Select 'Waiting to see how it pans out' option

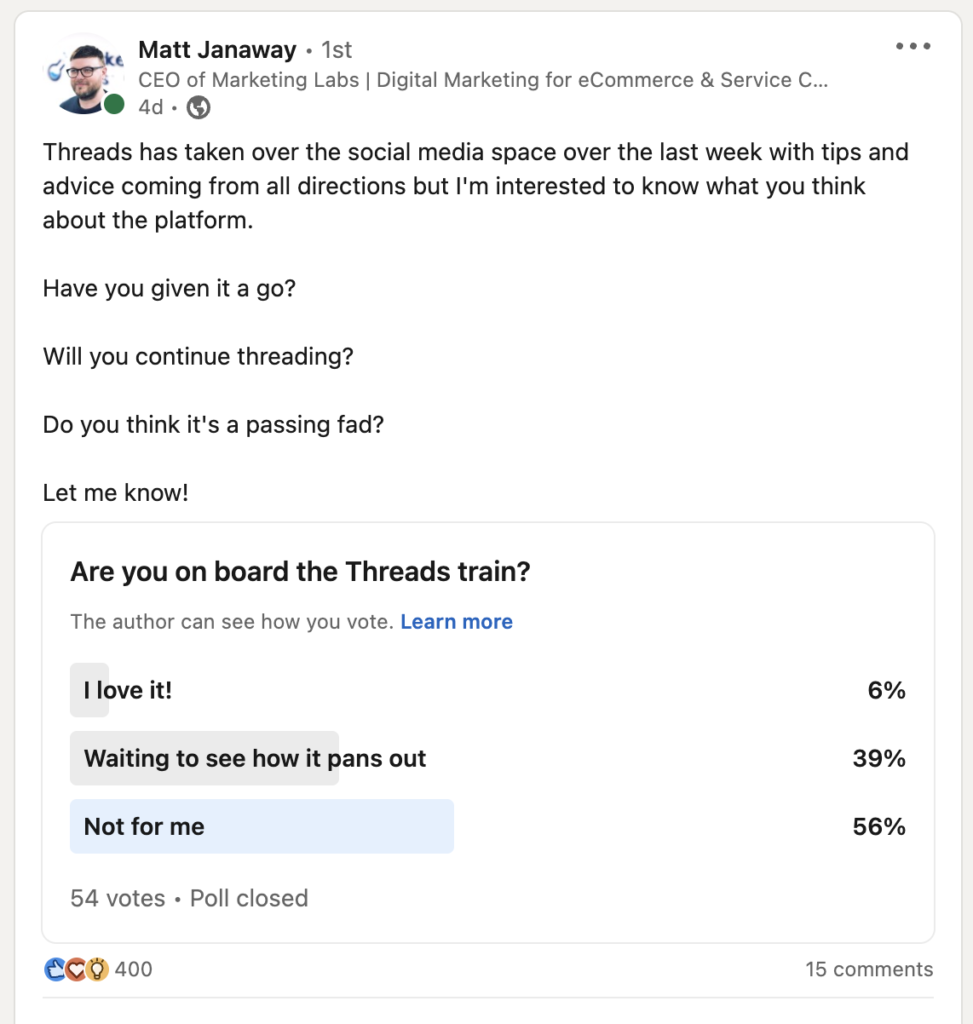(488, 758)
